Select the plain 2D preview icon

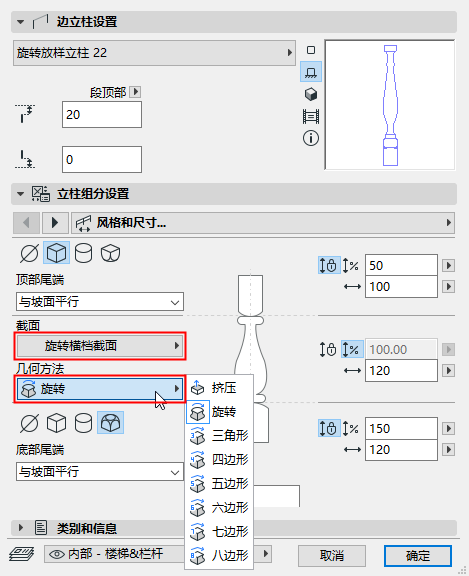click(311, 50)
